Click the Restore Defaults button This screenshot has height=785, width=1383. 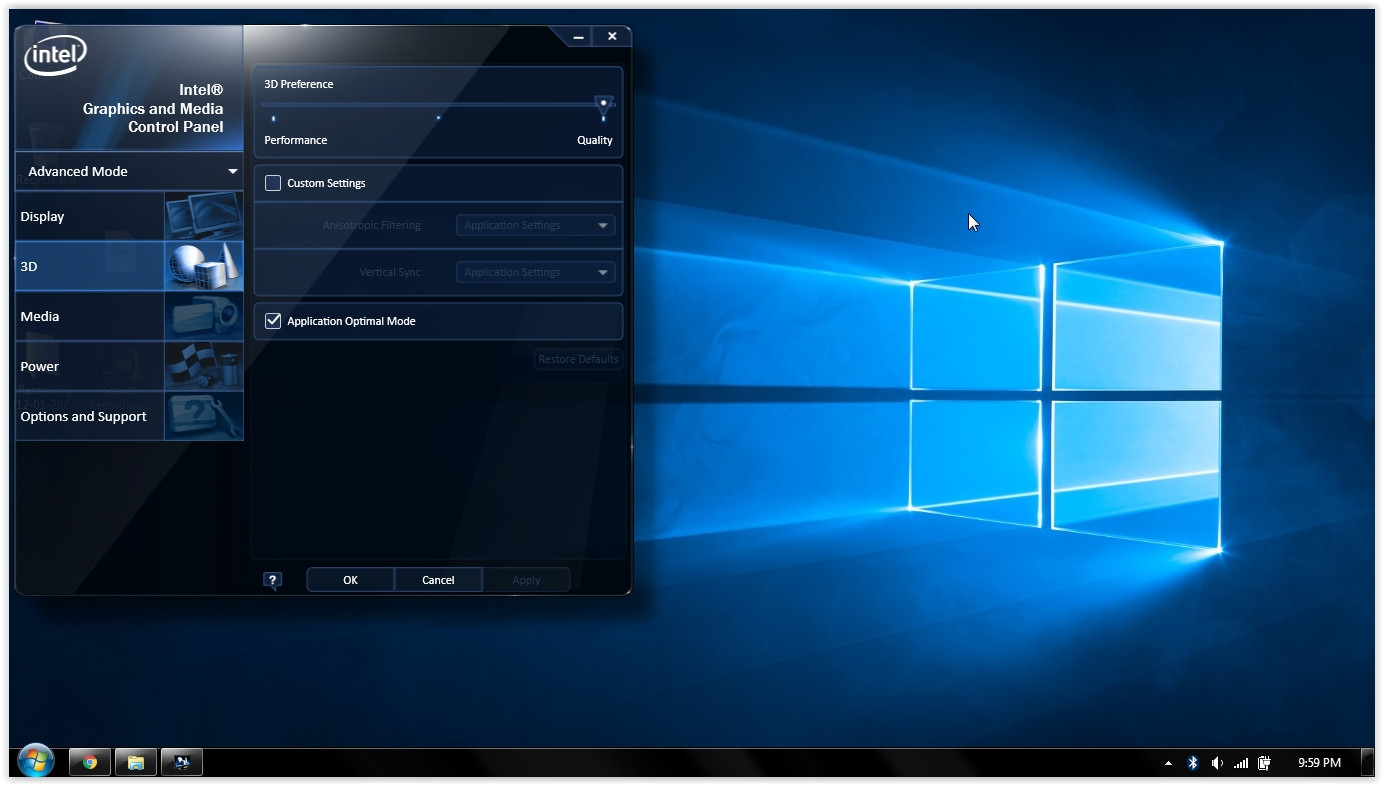[578, 359]
